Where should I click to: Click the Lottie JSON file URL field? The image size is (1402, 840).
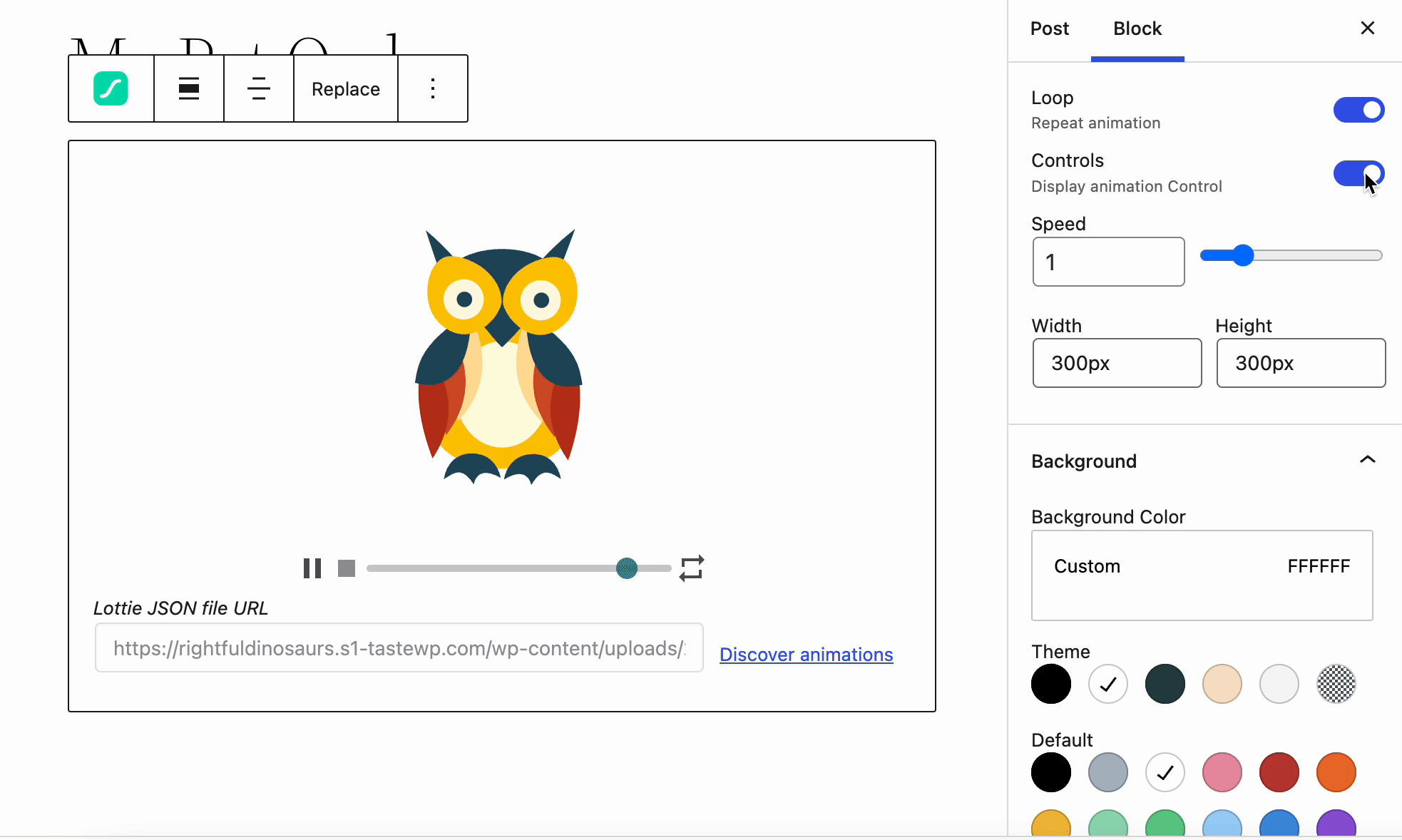pos(399,648)
